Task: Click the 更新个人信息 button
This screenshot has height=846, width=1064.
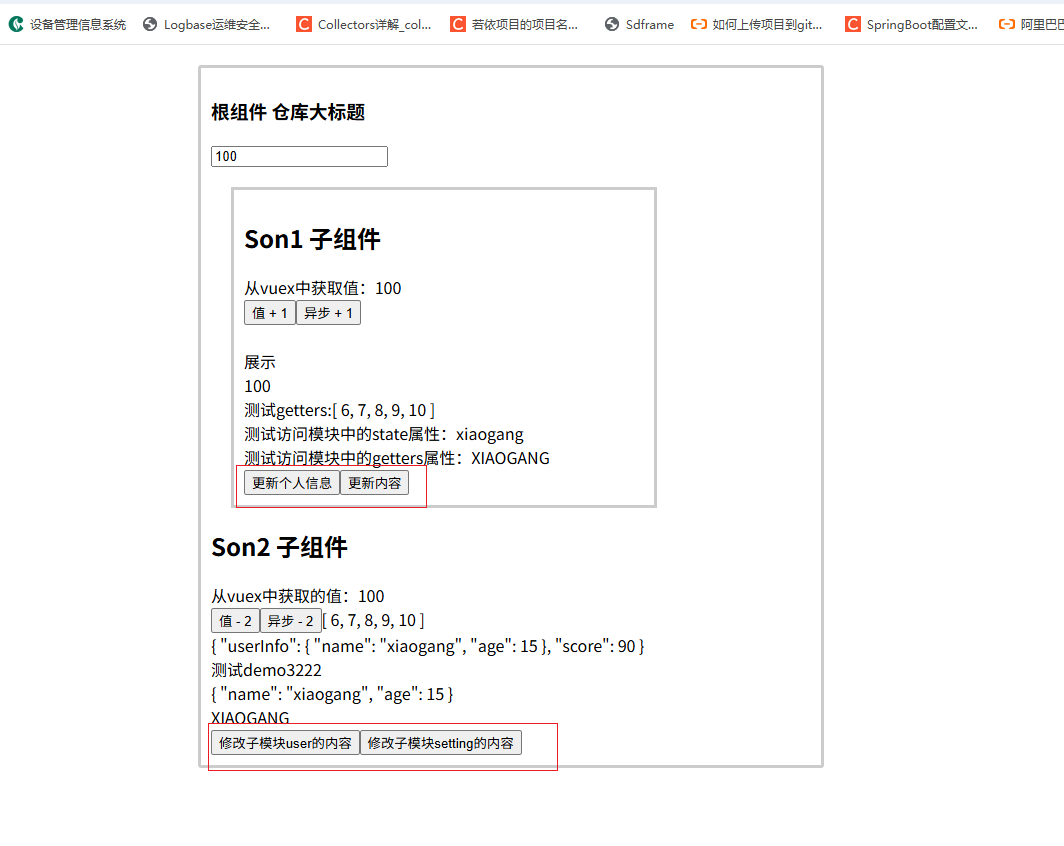Action: tap(292, 483)
